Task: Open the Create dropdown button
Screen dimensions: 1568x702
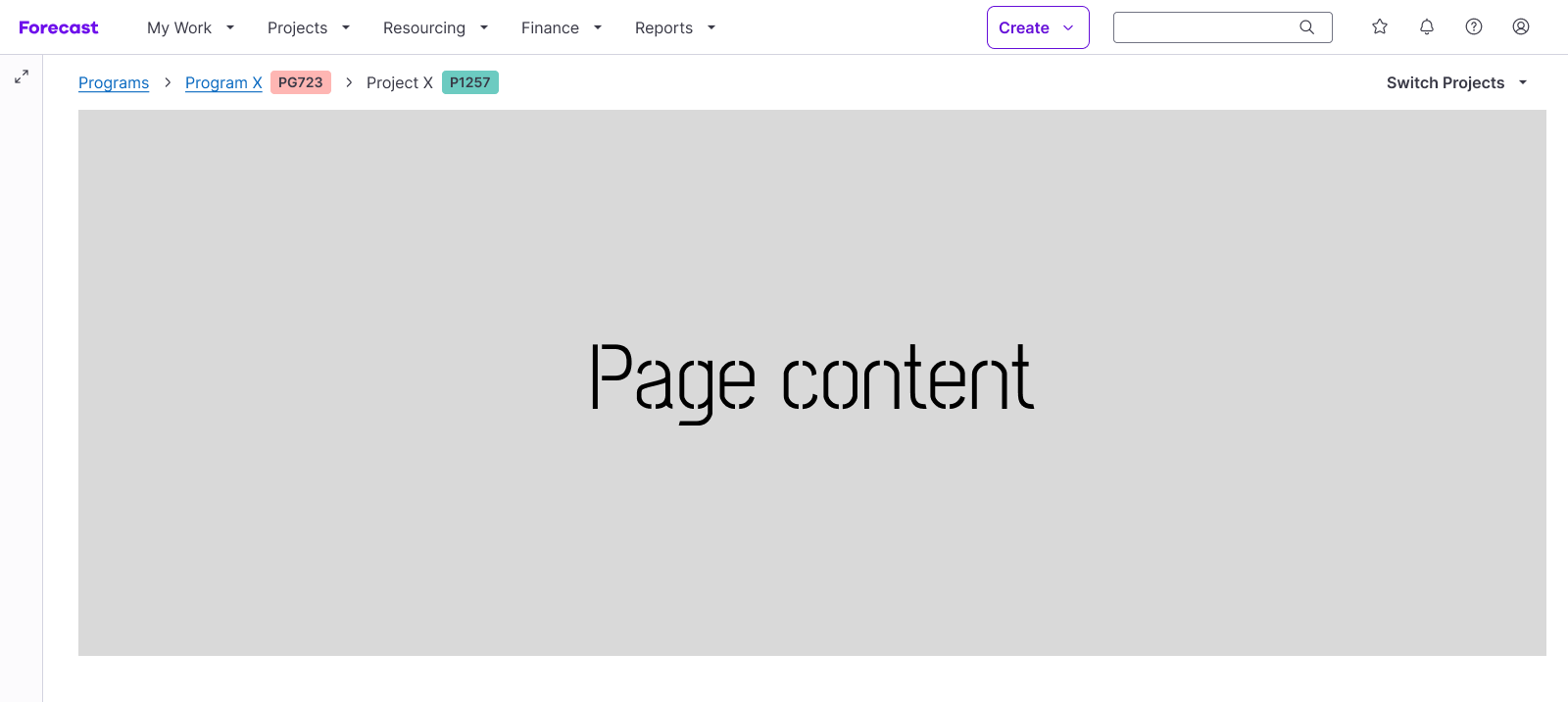Action: tap(1038, 27)
